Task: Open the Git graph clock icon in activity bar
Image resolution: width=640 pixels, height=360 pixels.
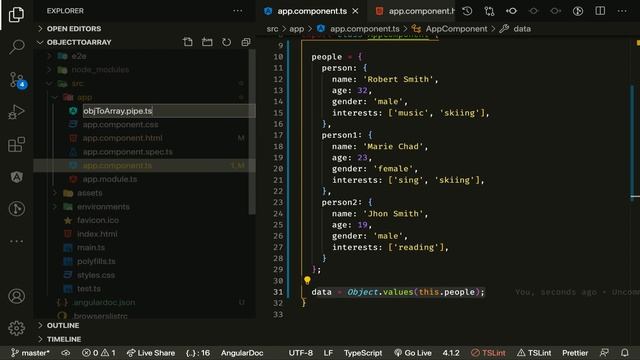Action: 16,209
